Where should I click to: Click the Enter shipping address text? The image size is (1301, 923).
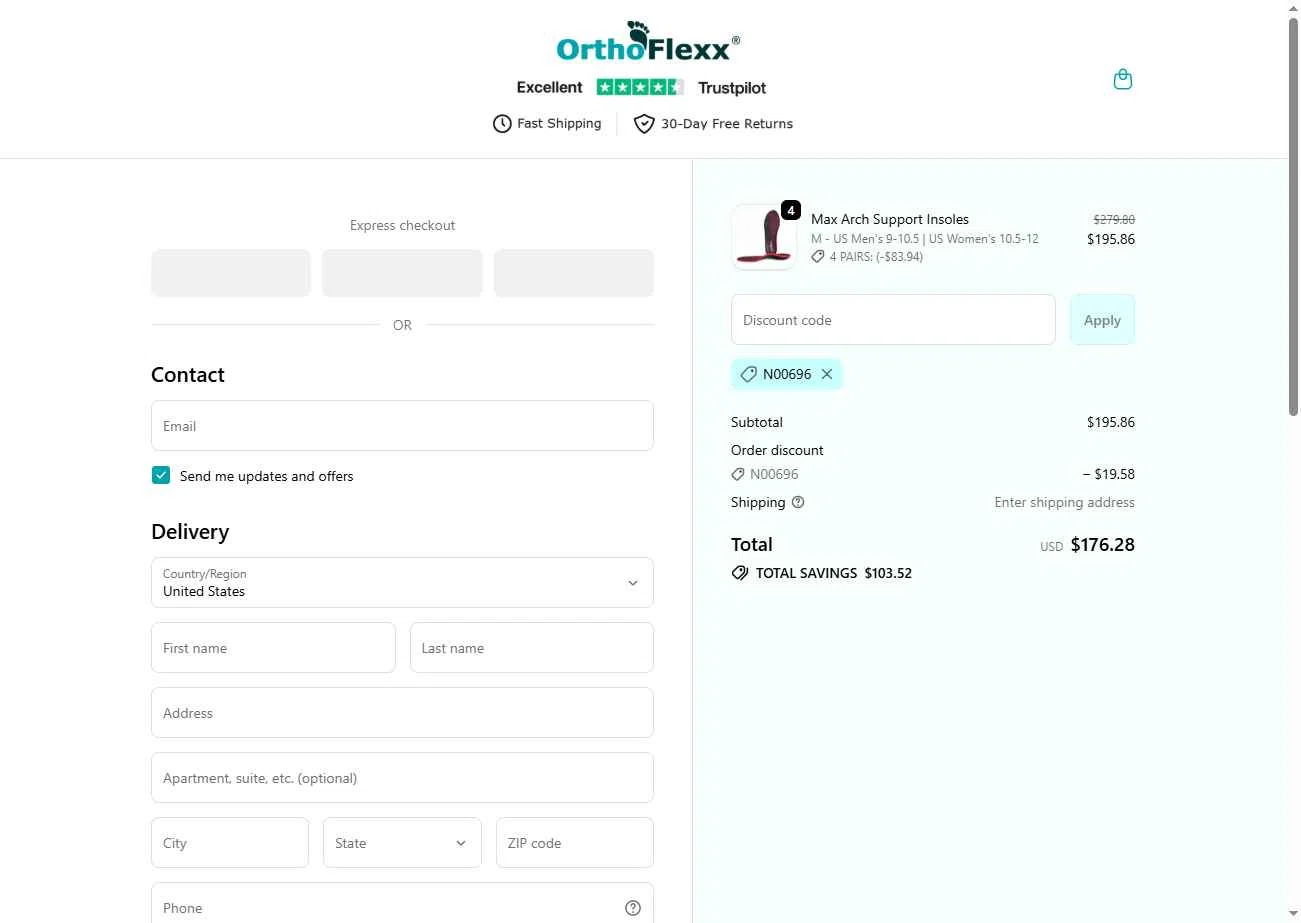pos(1064,502)
